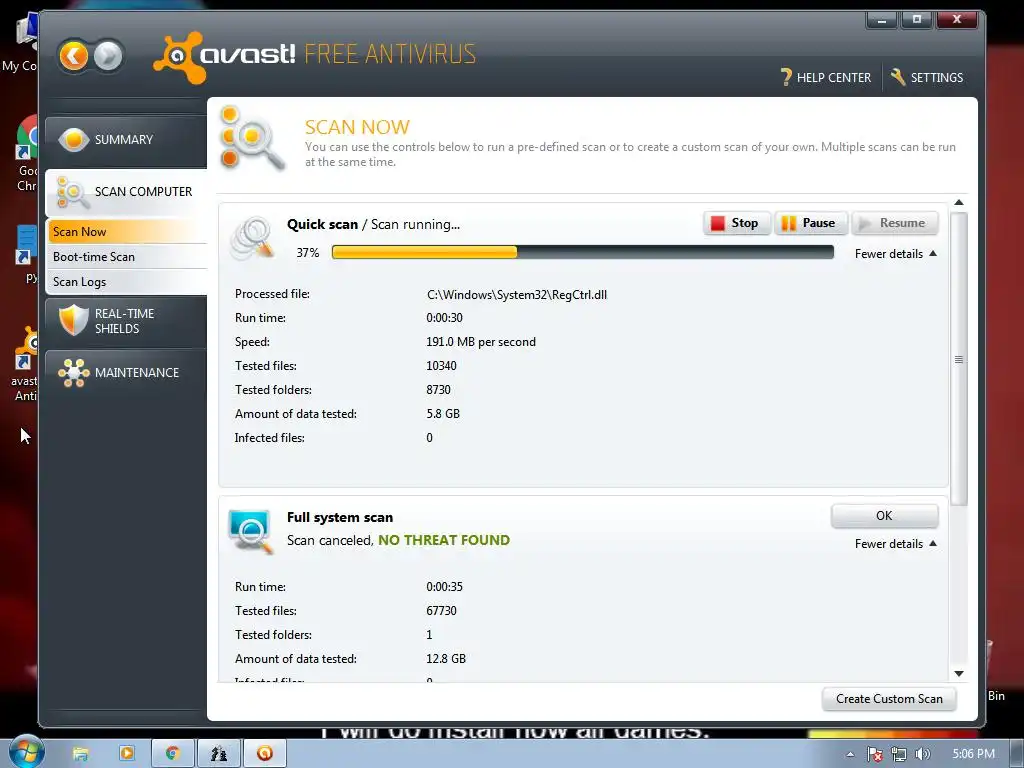Open Windows Explorer from the taskbar
Viewport: 1024px width, 768px height.
80,754
